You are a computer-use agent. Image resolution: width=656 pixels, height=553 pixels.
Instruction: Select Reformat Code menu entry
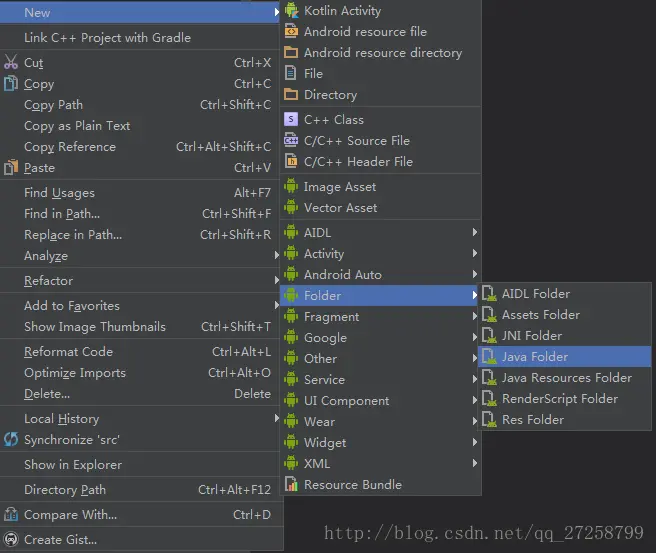140,351
